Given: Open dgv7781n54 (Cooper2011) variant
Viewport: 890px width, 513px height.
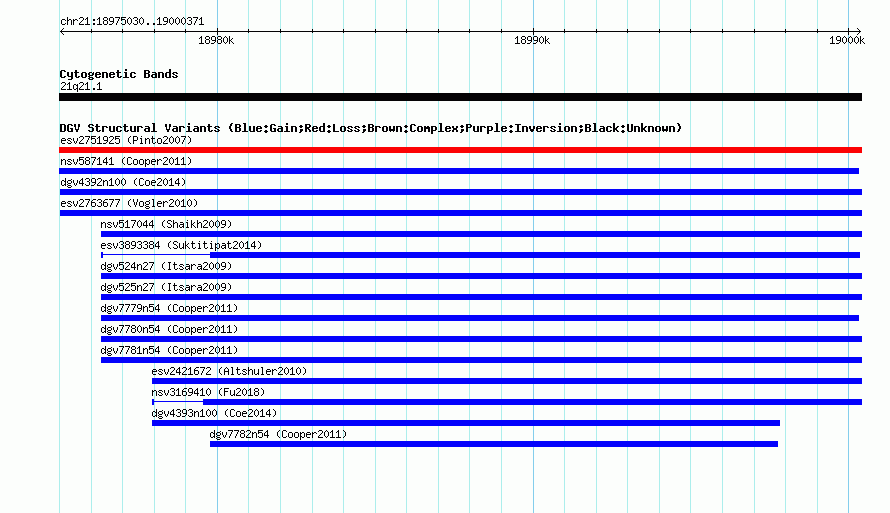Looking at the screenshot, I should (x=169, y=350).
